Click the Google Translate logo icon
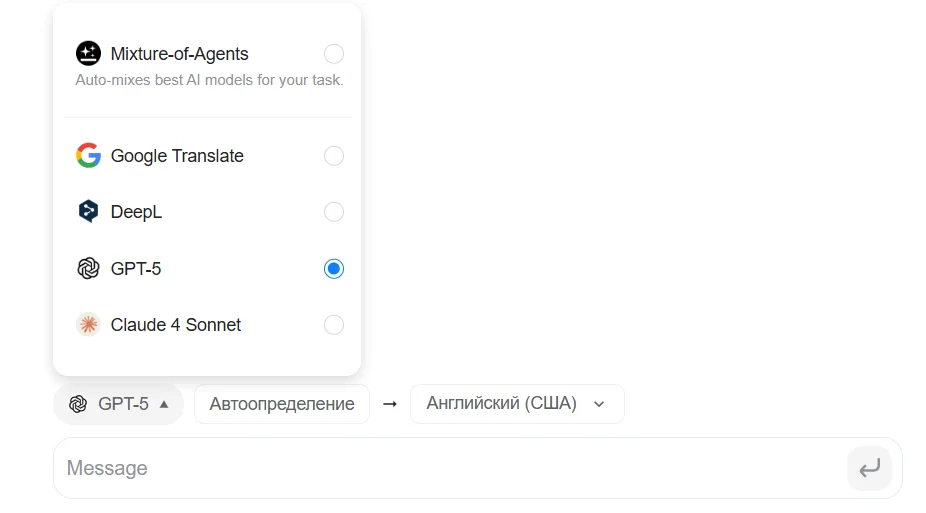This screenshot has height=513, width=926. 88,156
